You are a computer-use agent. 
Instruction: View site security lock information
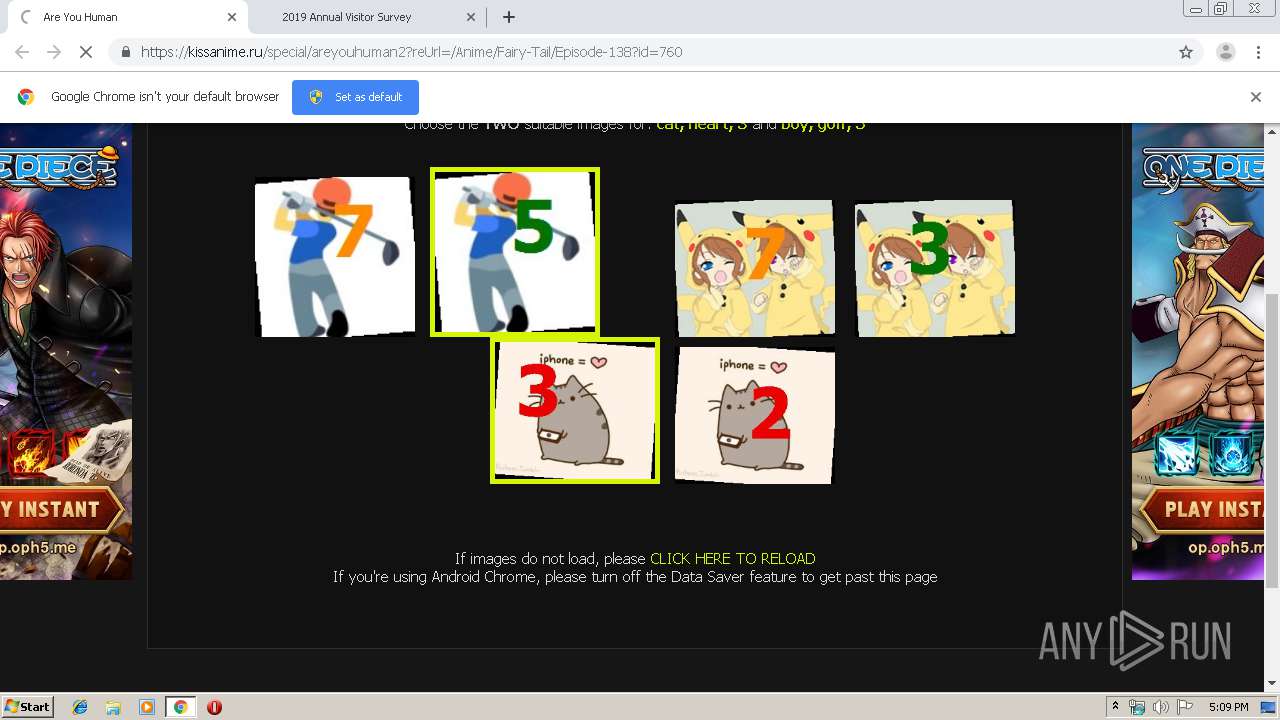coord(126,52)
